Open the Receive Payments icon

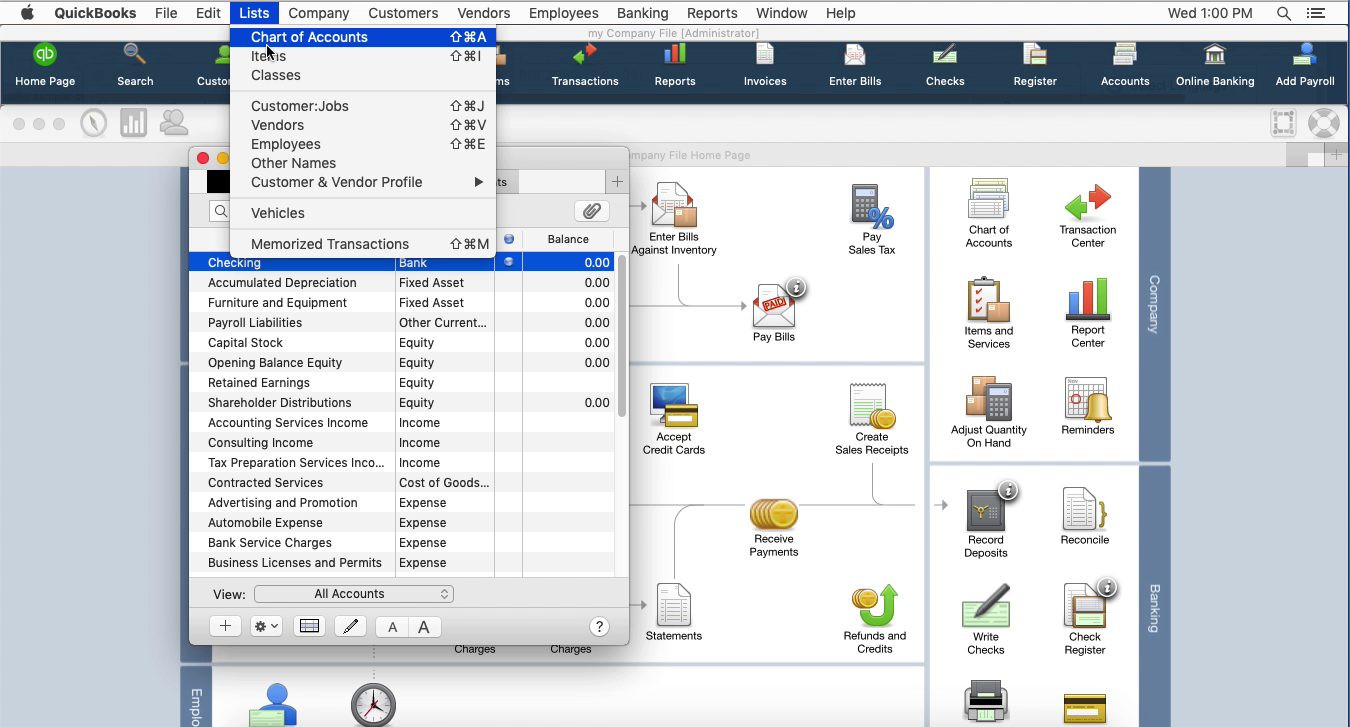pyautogui.click(x=774, y=528)
